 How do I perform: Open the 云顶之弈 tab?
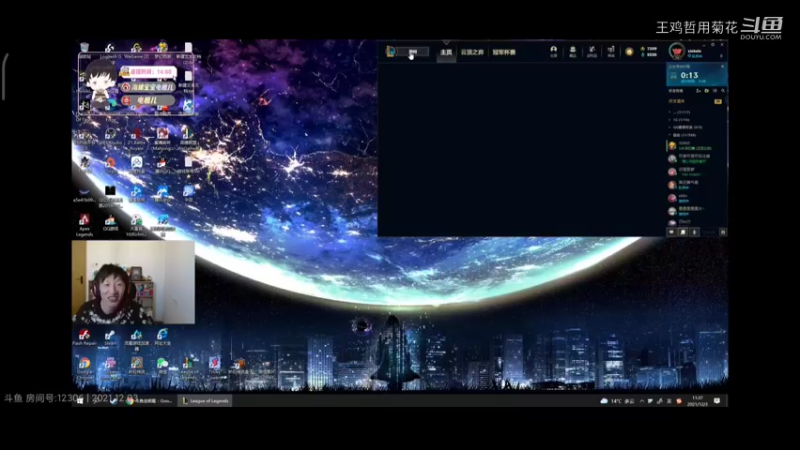(472, 52)
